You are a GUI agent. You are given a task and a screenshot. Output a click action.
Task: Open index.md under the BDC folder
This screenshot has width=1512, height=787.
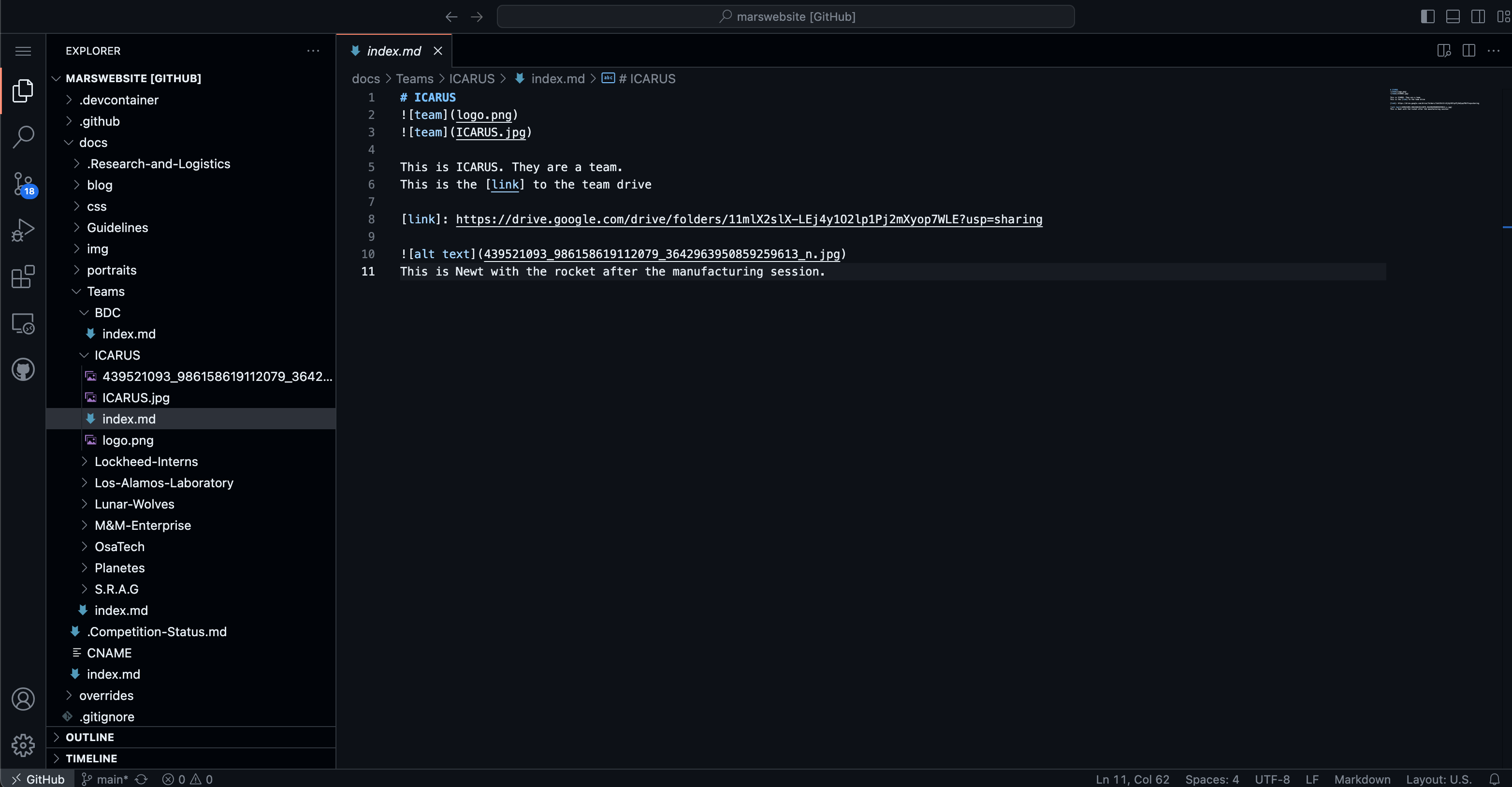click(x=191, y=334)
